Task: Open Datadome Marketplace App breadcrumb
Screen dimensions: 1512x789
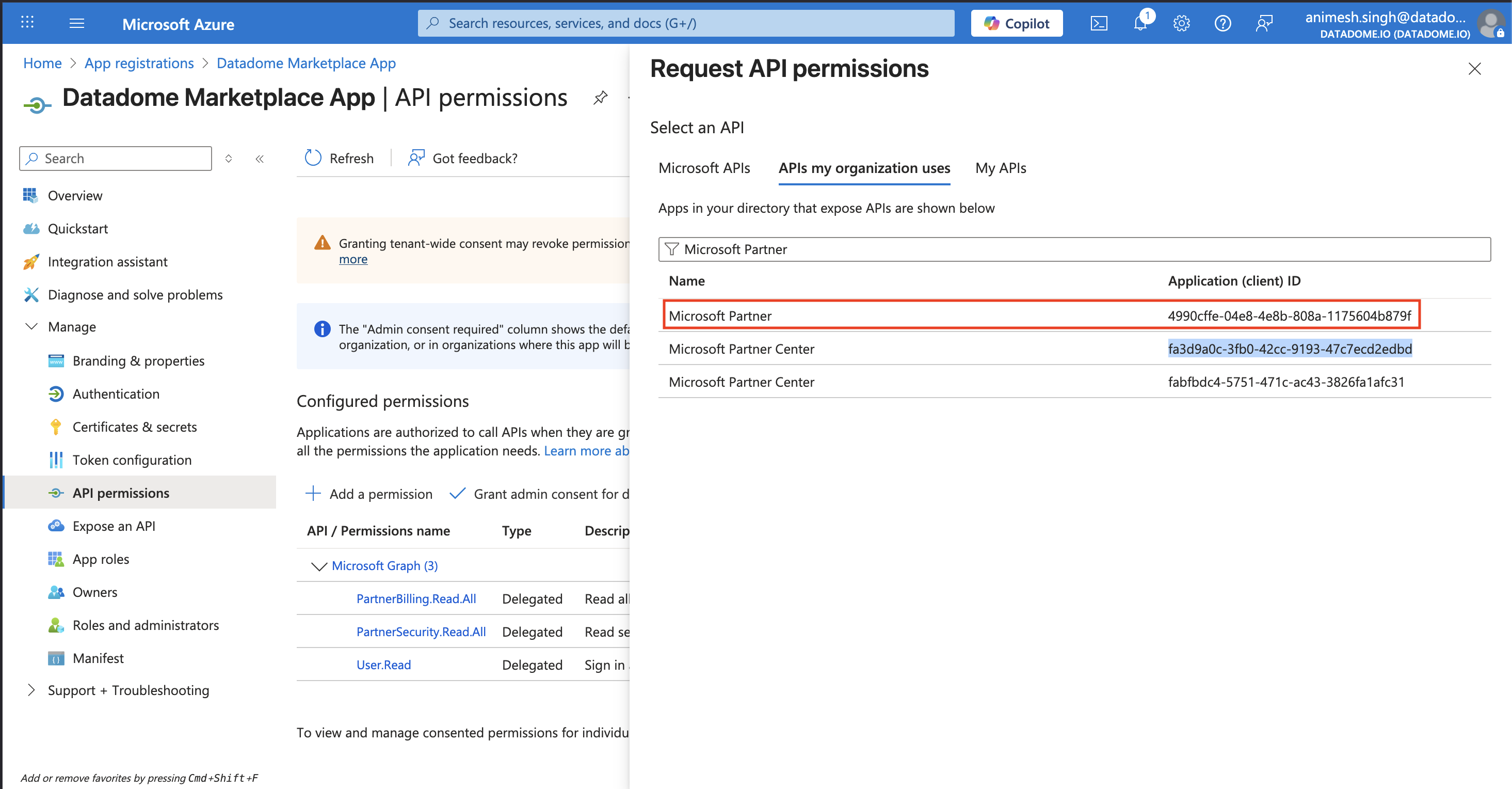Action: [x=306, y=63]
